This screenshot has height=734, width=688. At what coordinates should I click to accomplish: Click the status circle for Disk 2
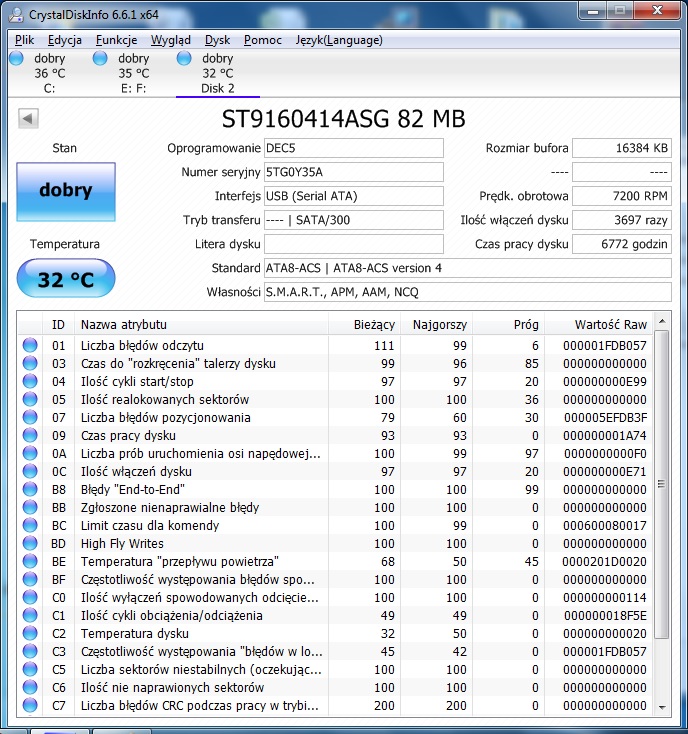click(x=184, y=59)
